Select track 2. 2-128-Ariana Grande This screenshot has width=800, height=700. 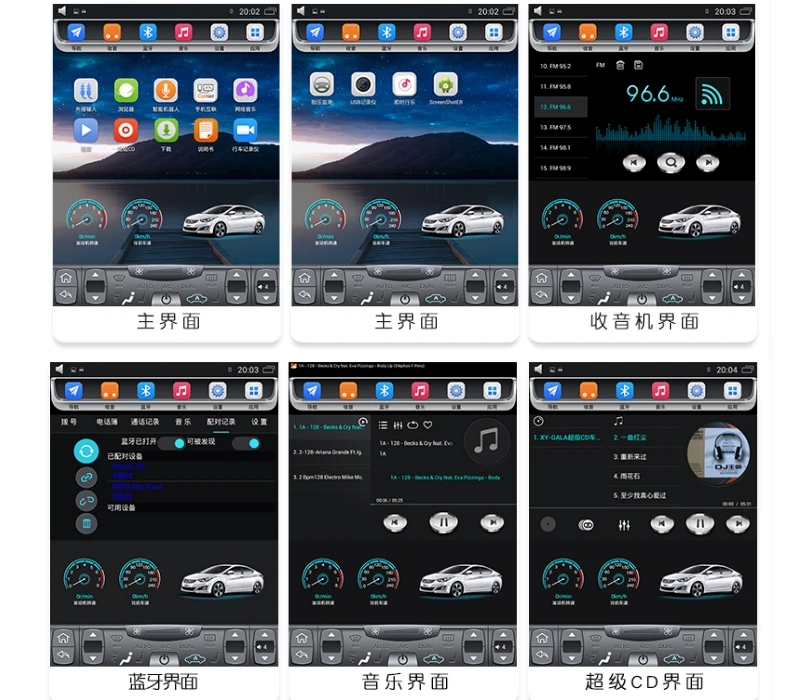coord(329,452)
